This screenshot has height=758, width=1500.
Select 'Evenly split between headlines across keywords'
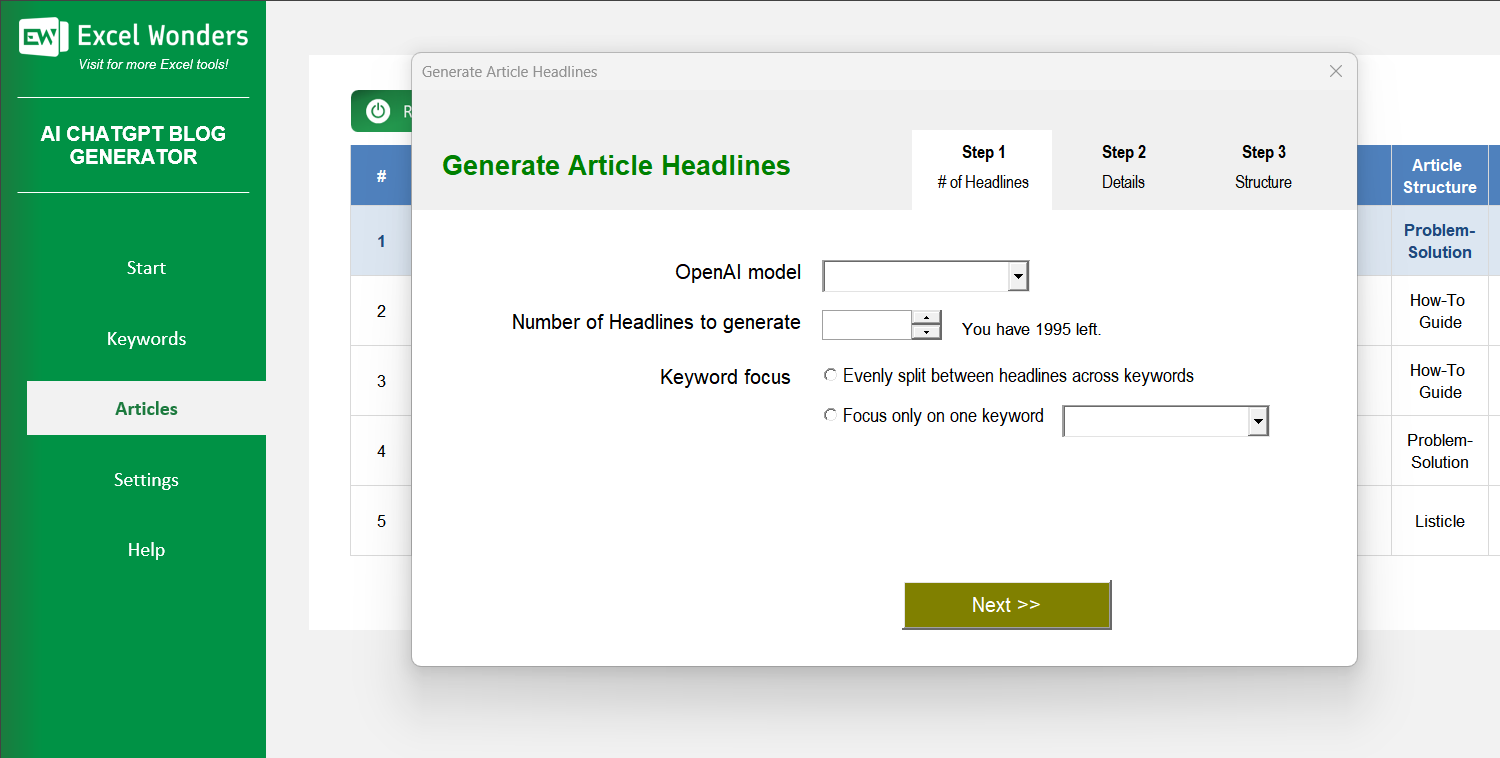coord(830,375)
